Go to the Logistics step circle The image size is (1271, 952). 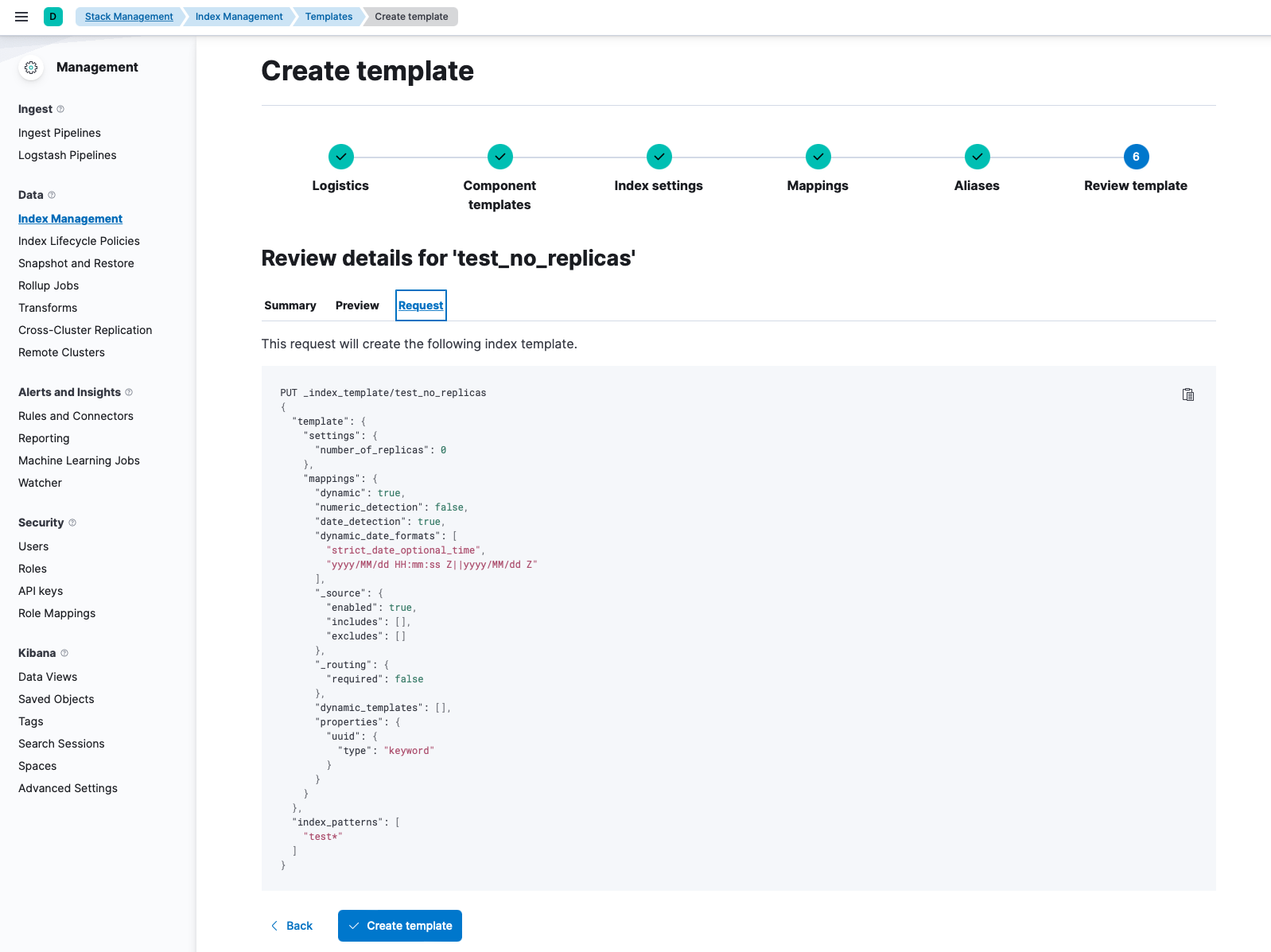point(340,157)
